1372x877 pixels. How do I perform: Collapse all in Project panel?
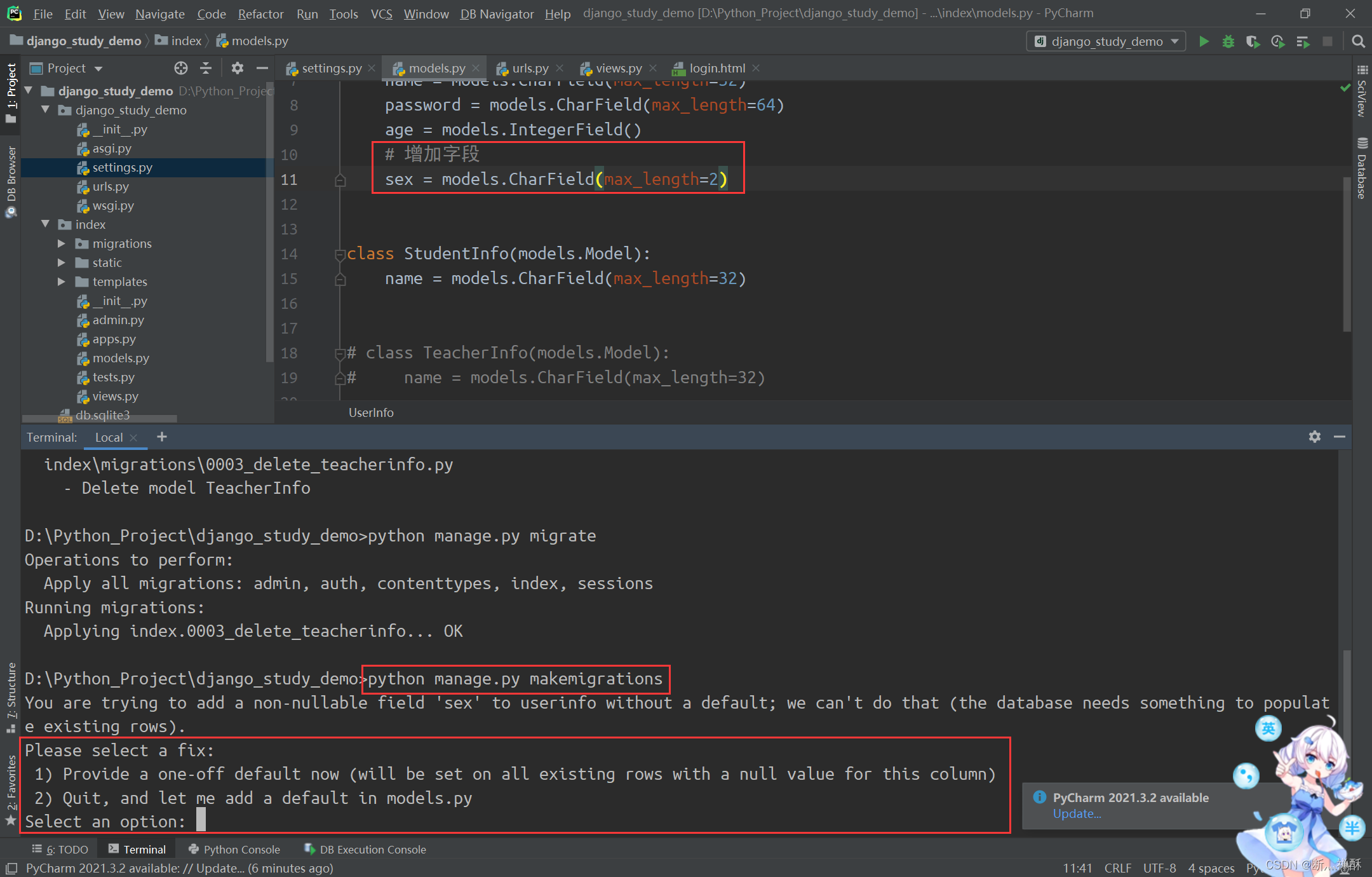pos(206,68)
